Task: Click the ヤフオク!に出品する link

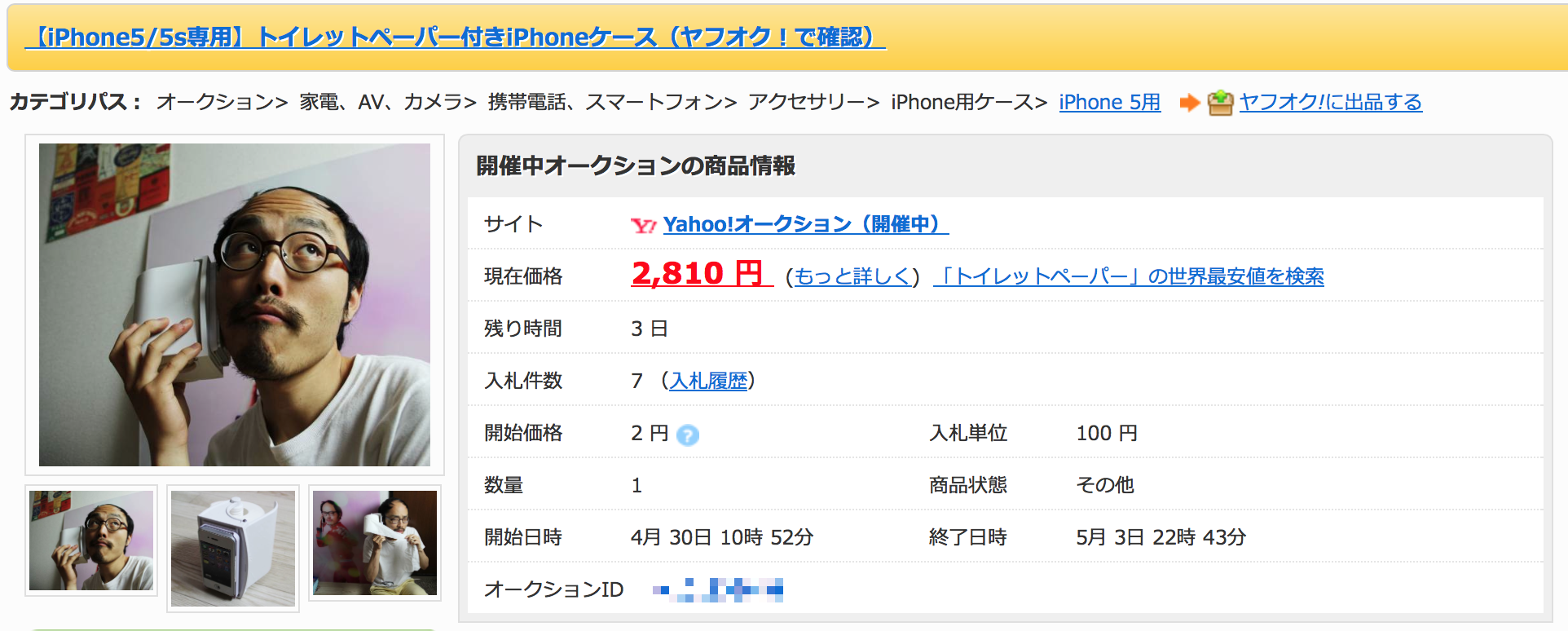Action: pyautogui.click(x=1330, y=103)
